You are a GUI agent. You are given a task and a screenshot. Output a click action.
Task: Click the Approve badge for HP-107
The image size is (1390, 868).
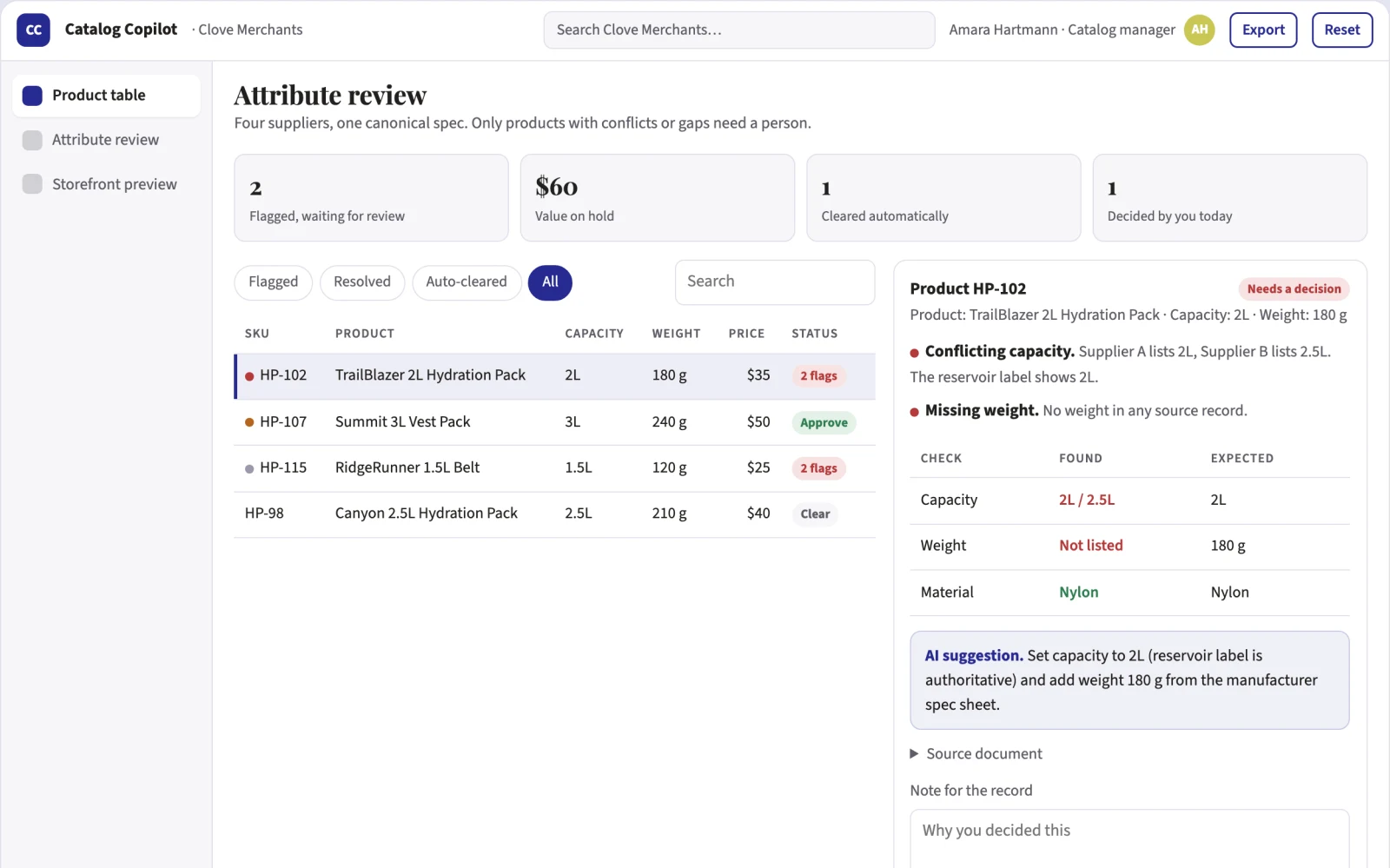pos(824,423)
